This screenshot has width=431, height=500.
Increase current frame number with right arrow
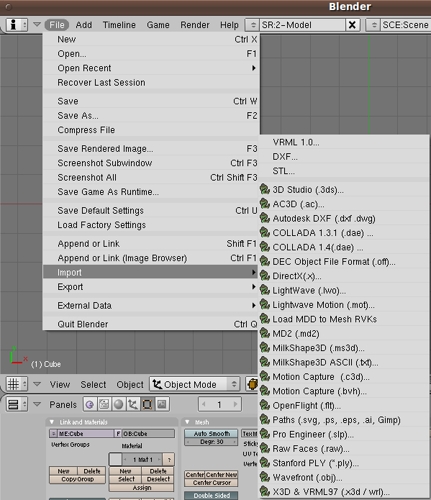coord(235,405)
